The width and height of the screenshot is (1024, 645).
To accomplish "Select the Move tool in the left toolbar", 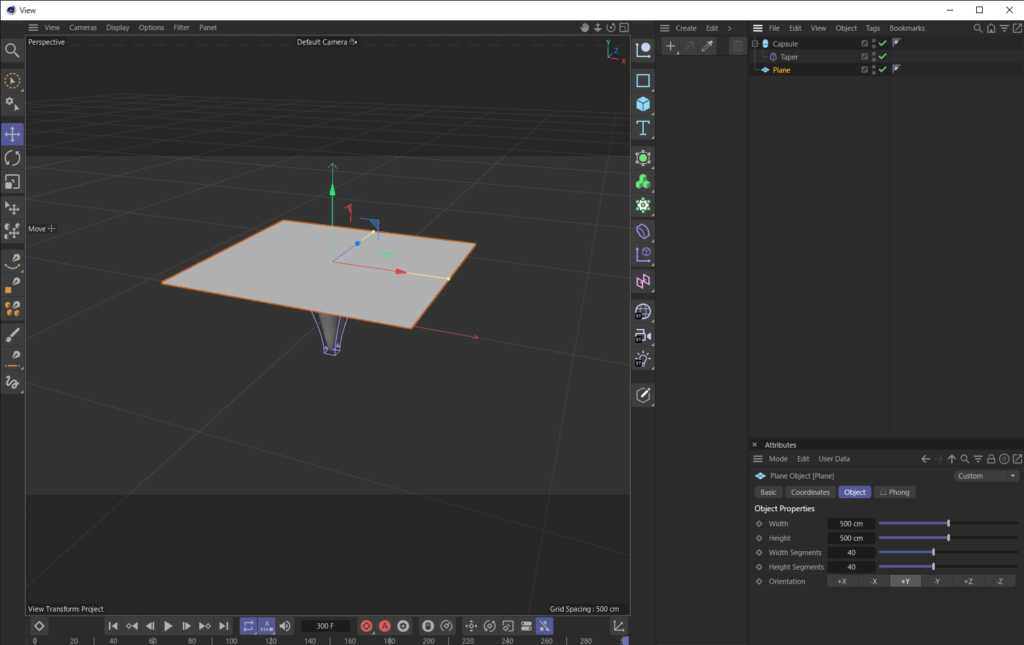I will point(12,133).
